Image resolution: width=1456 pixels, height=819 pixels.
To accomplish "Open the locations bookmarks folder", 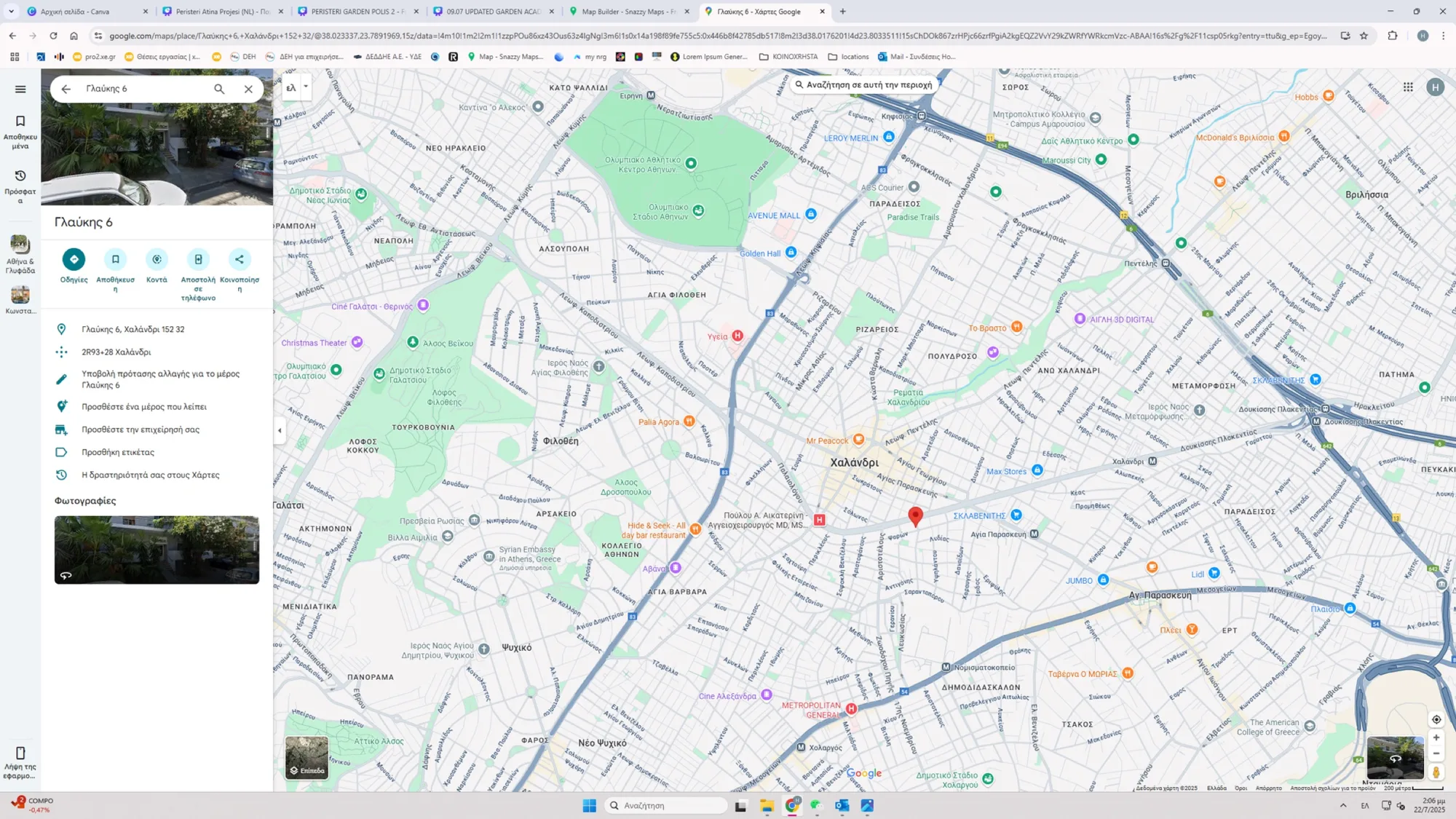I will (848, 57).
